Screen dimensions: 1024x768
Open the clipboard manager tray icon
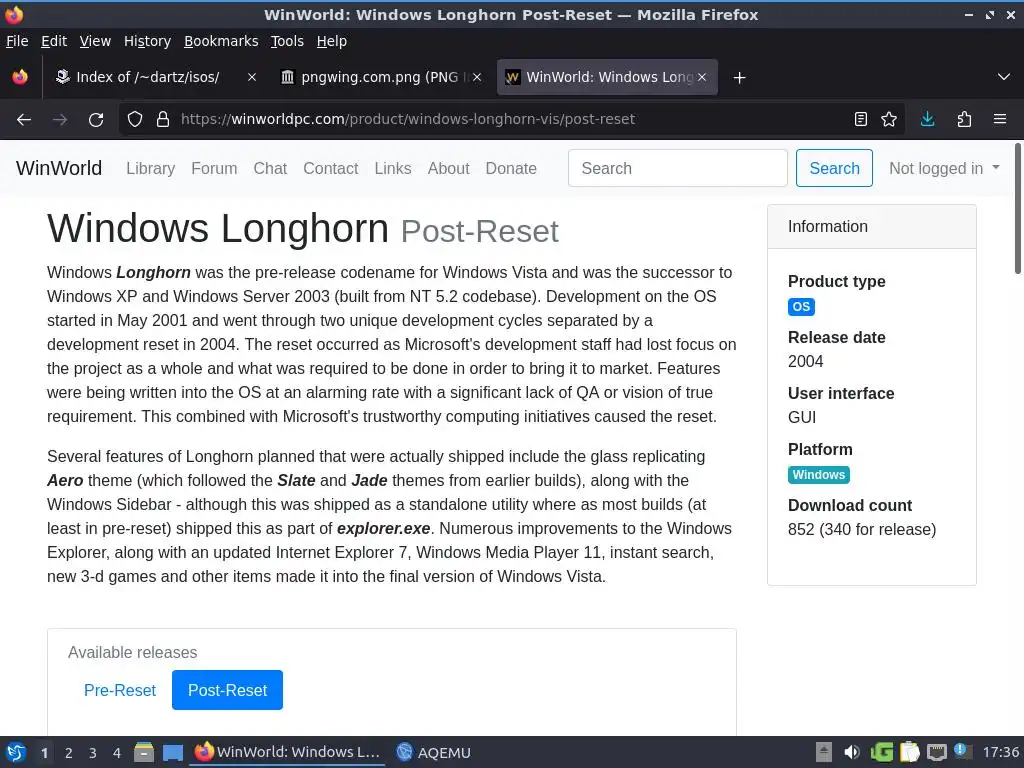[909, 752]
